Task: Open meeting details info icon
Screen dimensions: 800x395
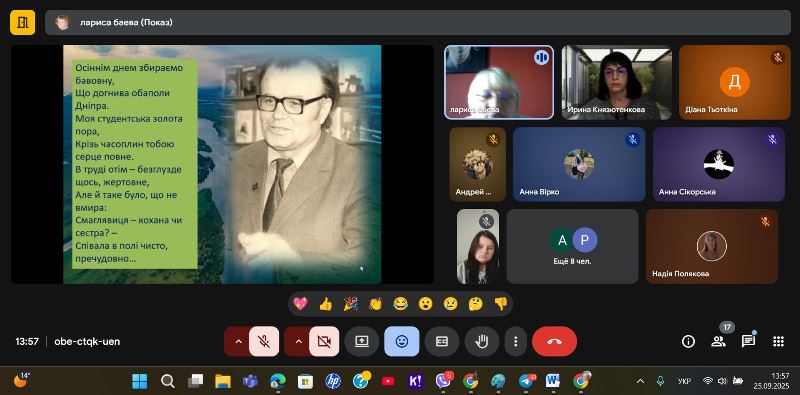Action: pos(688,341)
